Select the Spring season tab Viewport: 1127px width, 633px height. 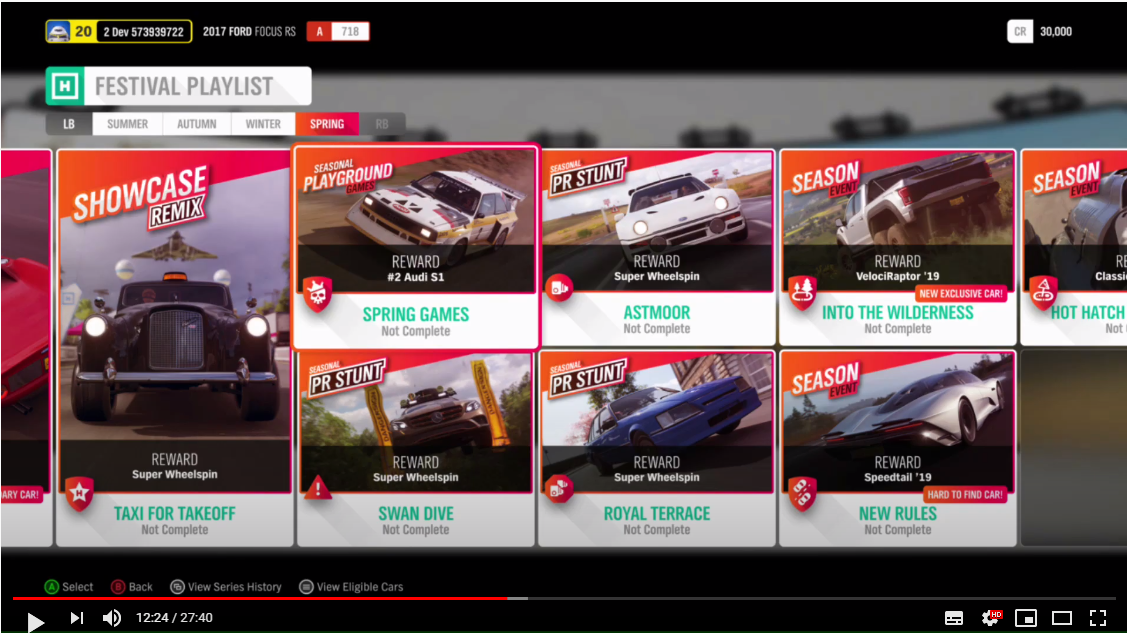(x=327, y=124)
